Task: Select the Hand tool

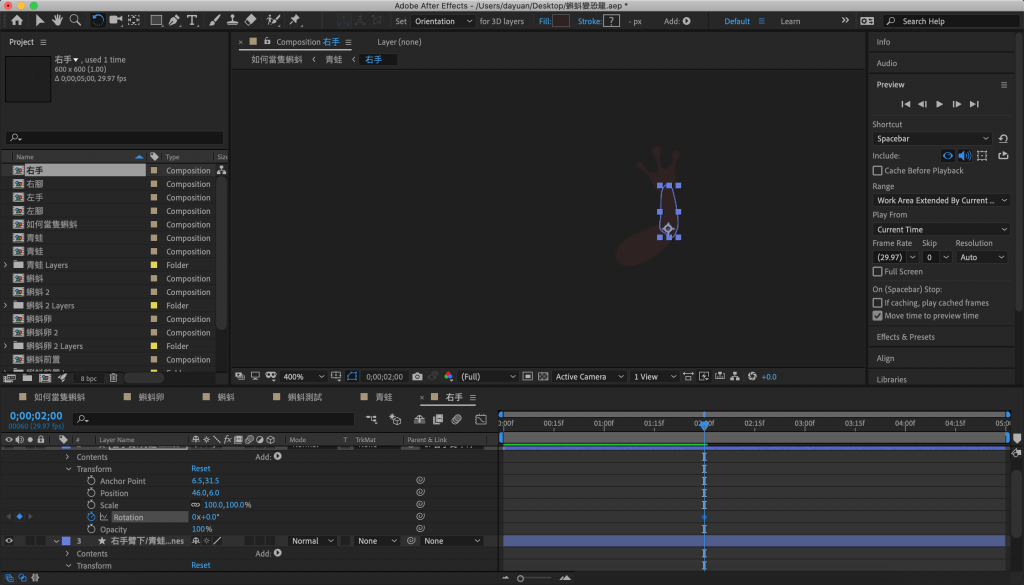Action: 57,21
